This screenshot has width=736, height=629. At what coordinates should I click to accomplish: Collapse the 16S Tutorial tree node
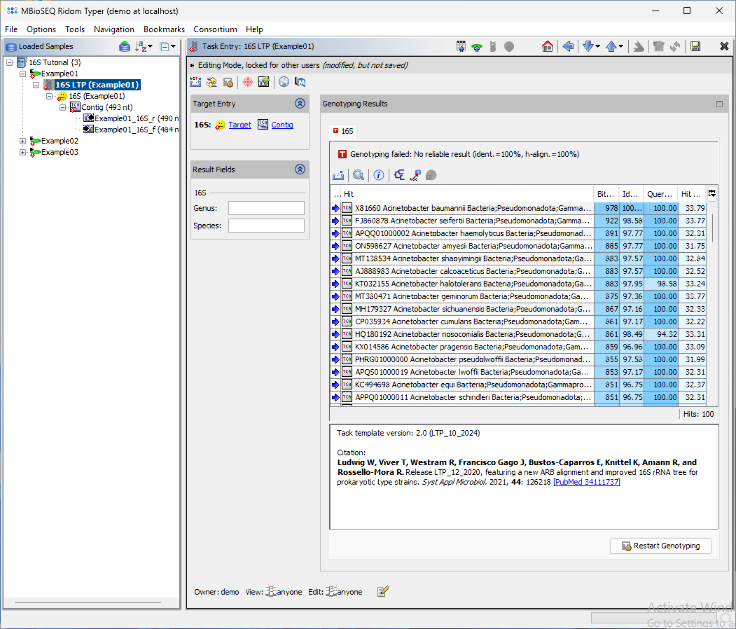(9, 62)
